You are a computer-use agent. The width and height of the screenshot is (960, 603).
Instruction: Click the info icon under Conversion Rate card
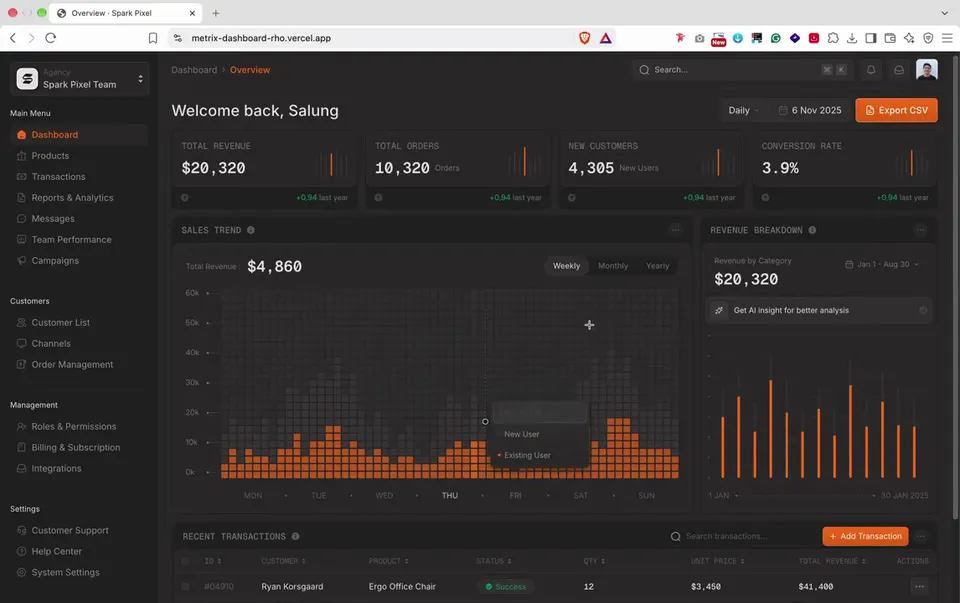[x=765, y=198]
